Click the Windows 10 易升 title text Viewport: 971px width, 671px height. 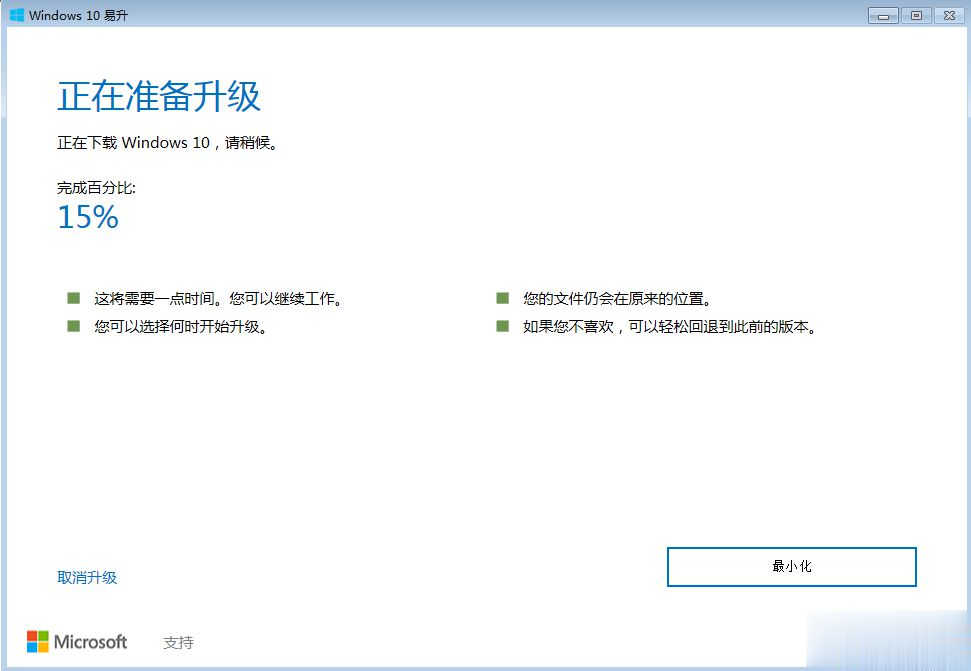[x=78, y=15]
